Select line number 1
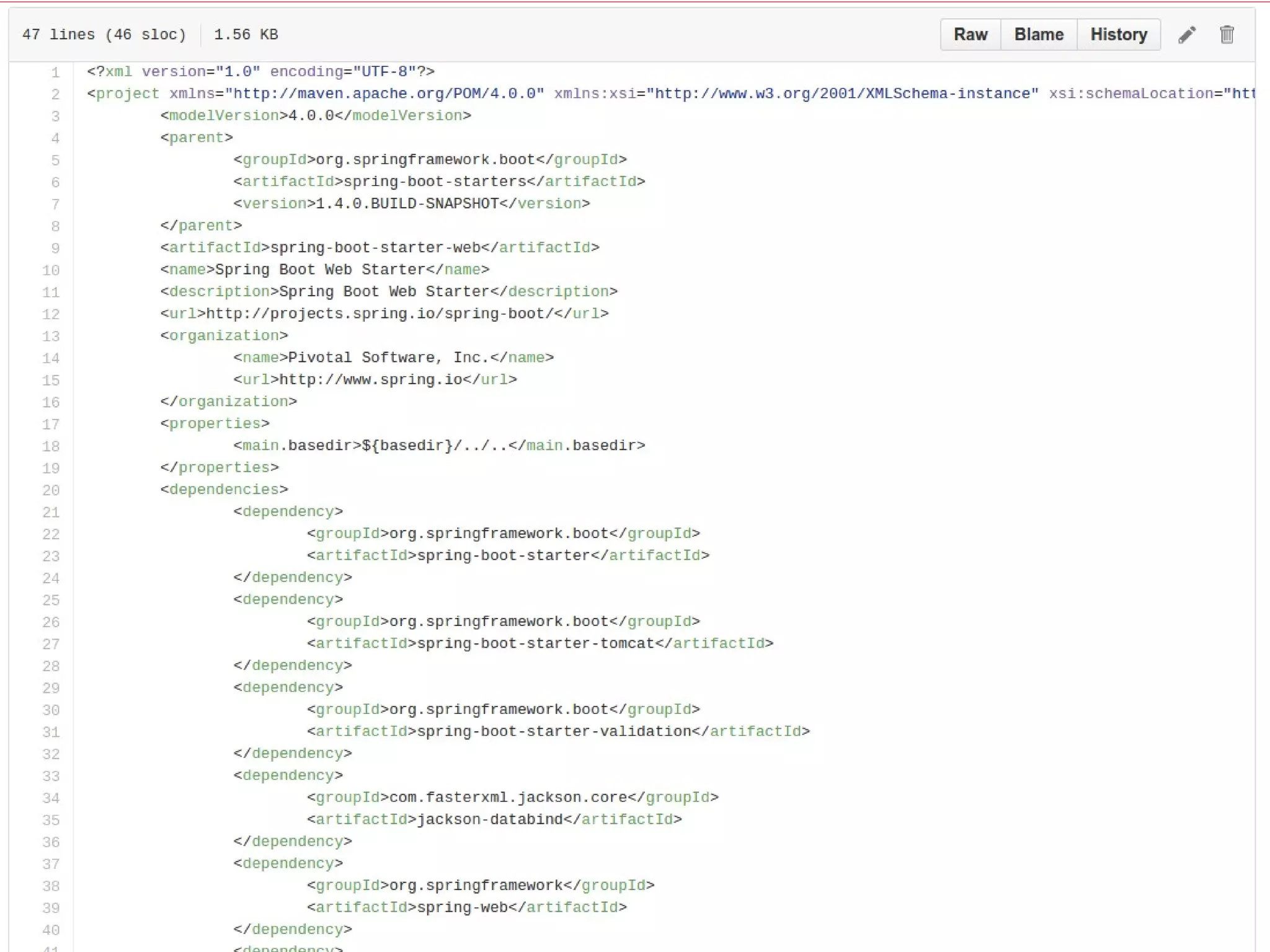Viewport: 1270px width, 952px height. point(55,73)
